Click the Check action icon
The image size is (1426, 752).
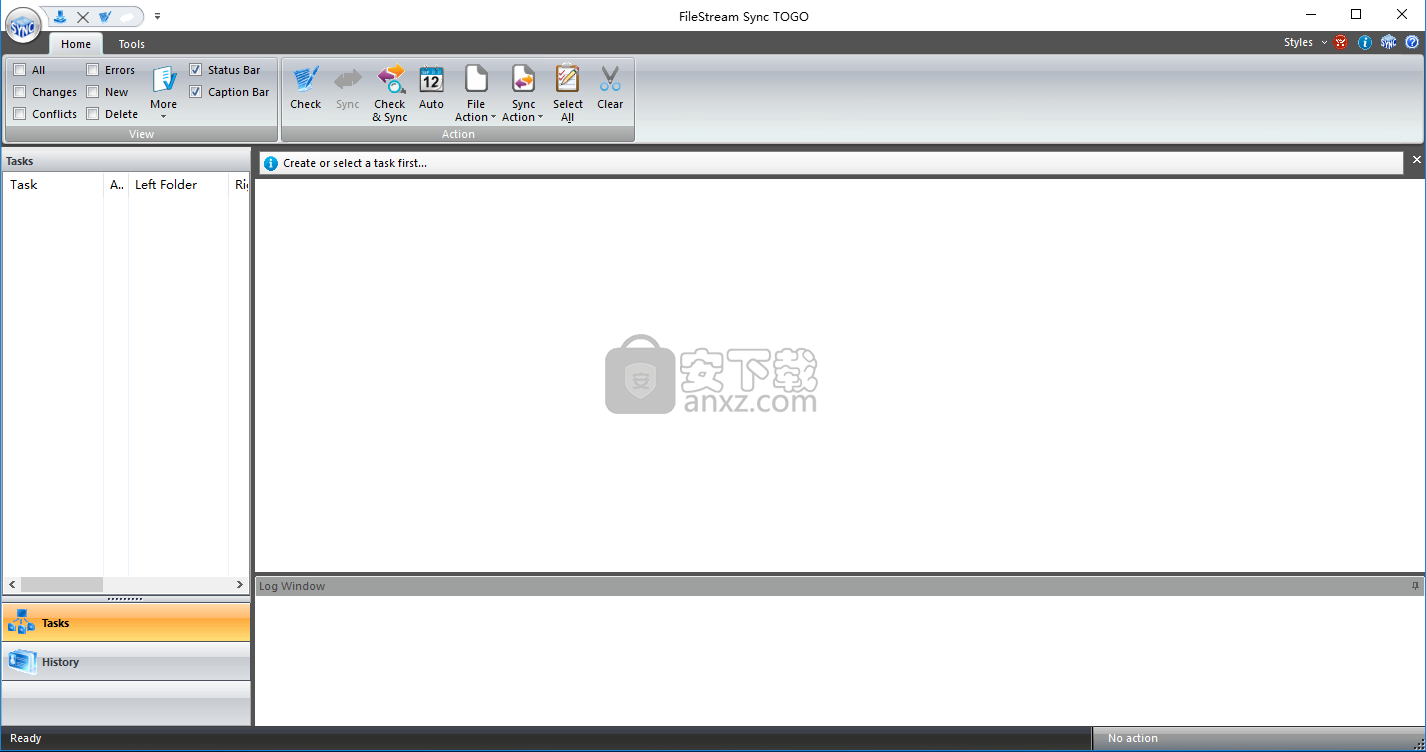tap(306, 79)
